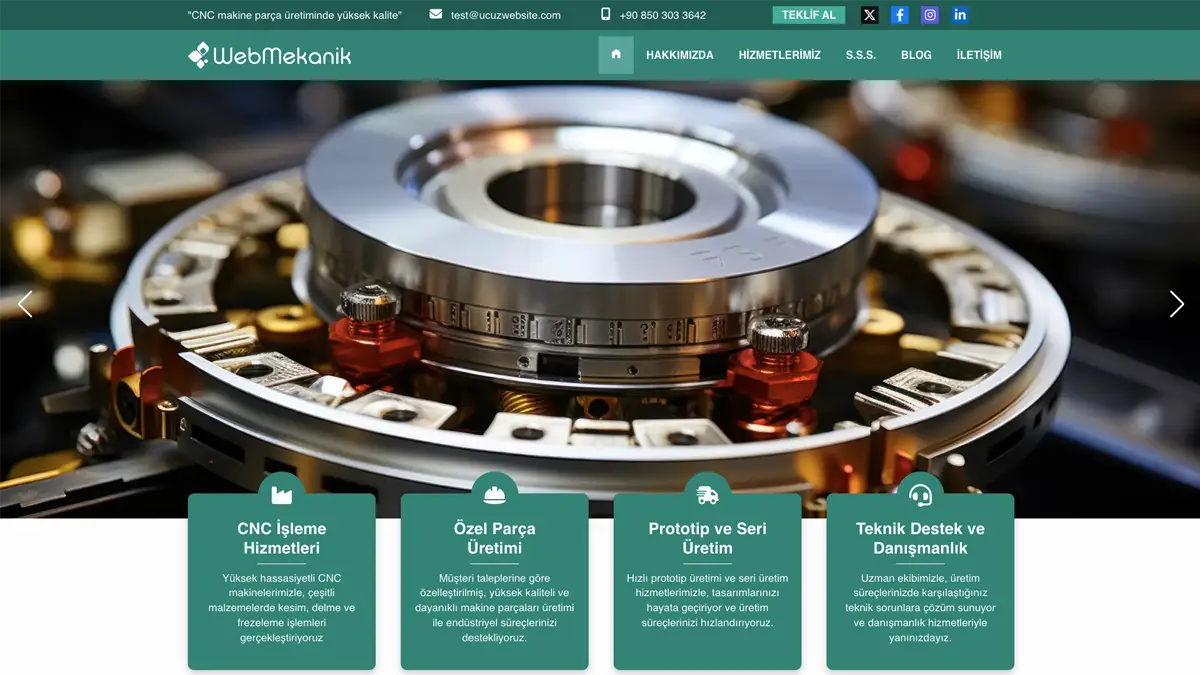Open the HAKKIMIZDA menu item
This screenshot has height=675, width=1200.
pos(680,55)
